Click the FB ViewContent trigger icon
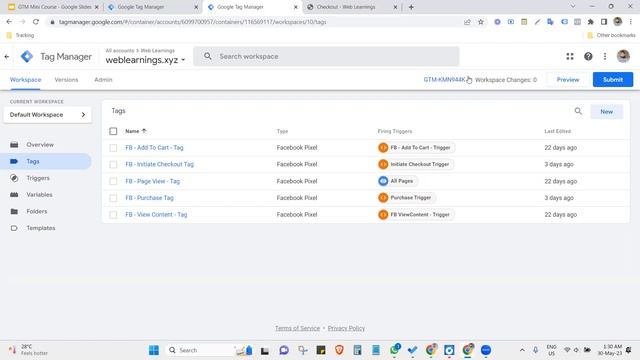Screen dimensions: 640x360 383,214
